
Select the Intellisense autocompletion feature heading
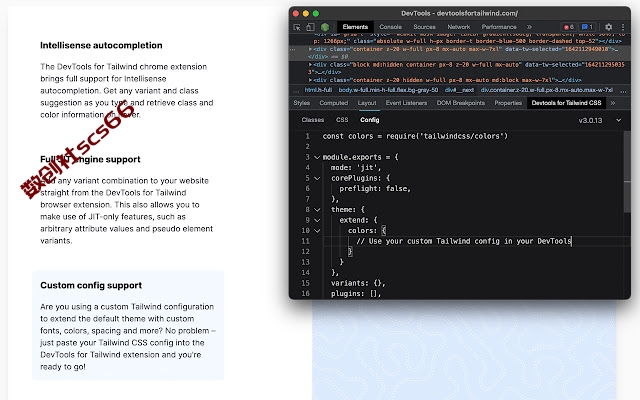click(x=101, y=45)
